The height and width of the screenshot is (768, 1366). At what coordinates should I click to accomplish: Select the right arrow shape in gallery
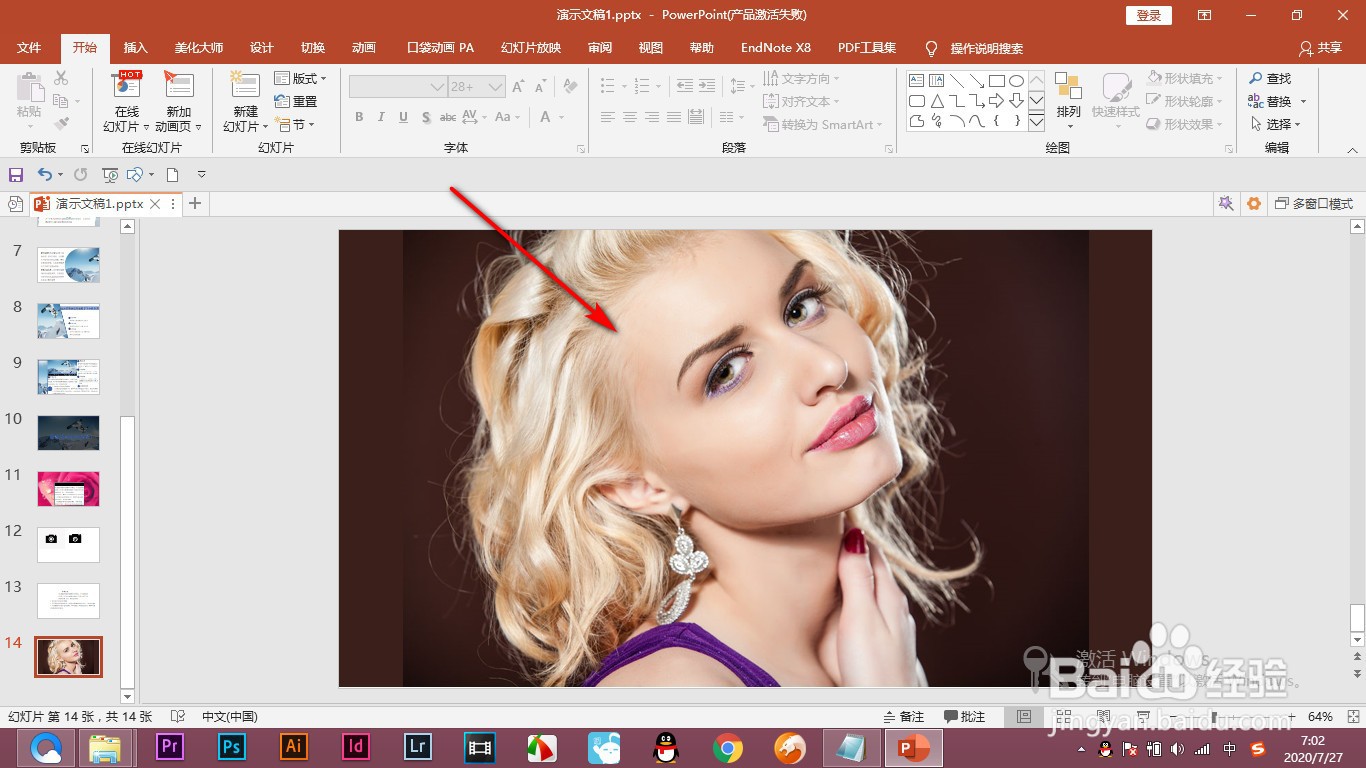[997, 101]
